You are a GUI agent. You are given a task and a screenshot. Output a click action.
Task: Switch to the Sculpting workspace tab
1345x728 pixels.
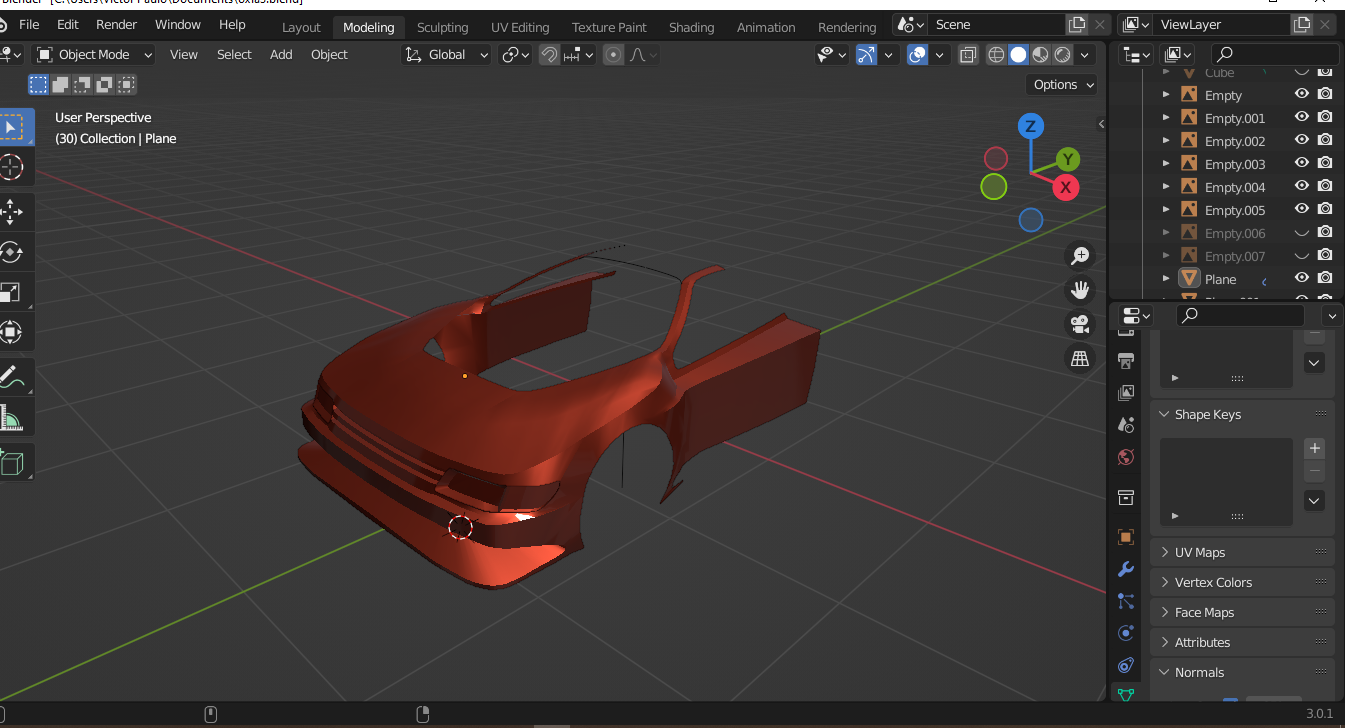442,27
